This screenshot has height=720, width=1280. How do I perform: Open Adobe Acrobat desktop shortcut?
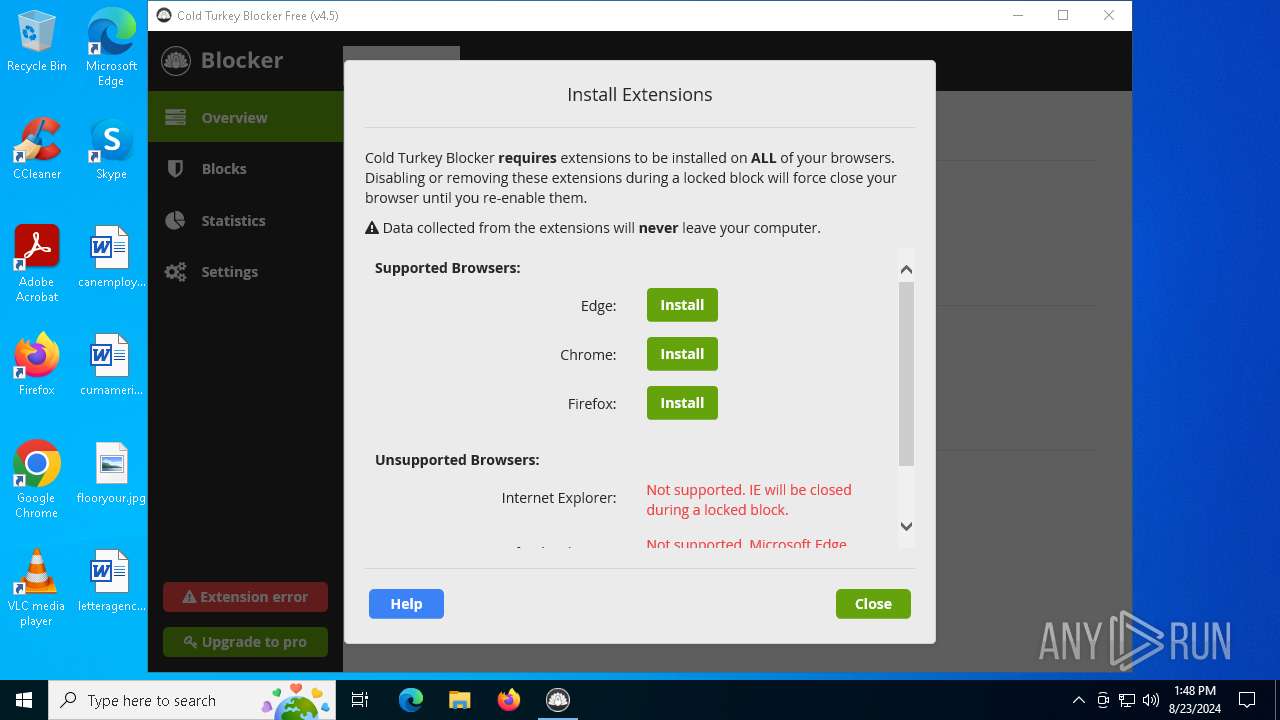click(37, 264)
